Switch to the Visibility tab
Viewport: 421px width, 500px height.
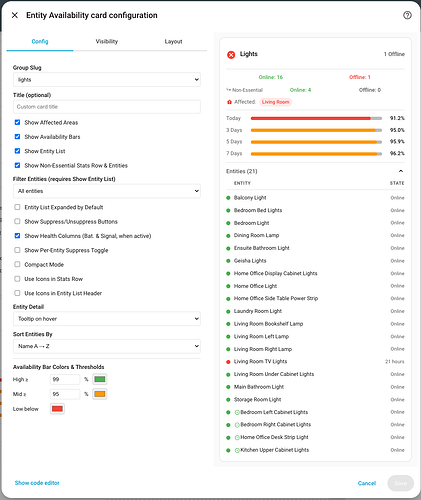[x=107, y=41]
